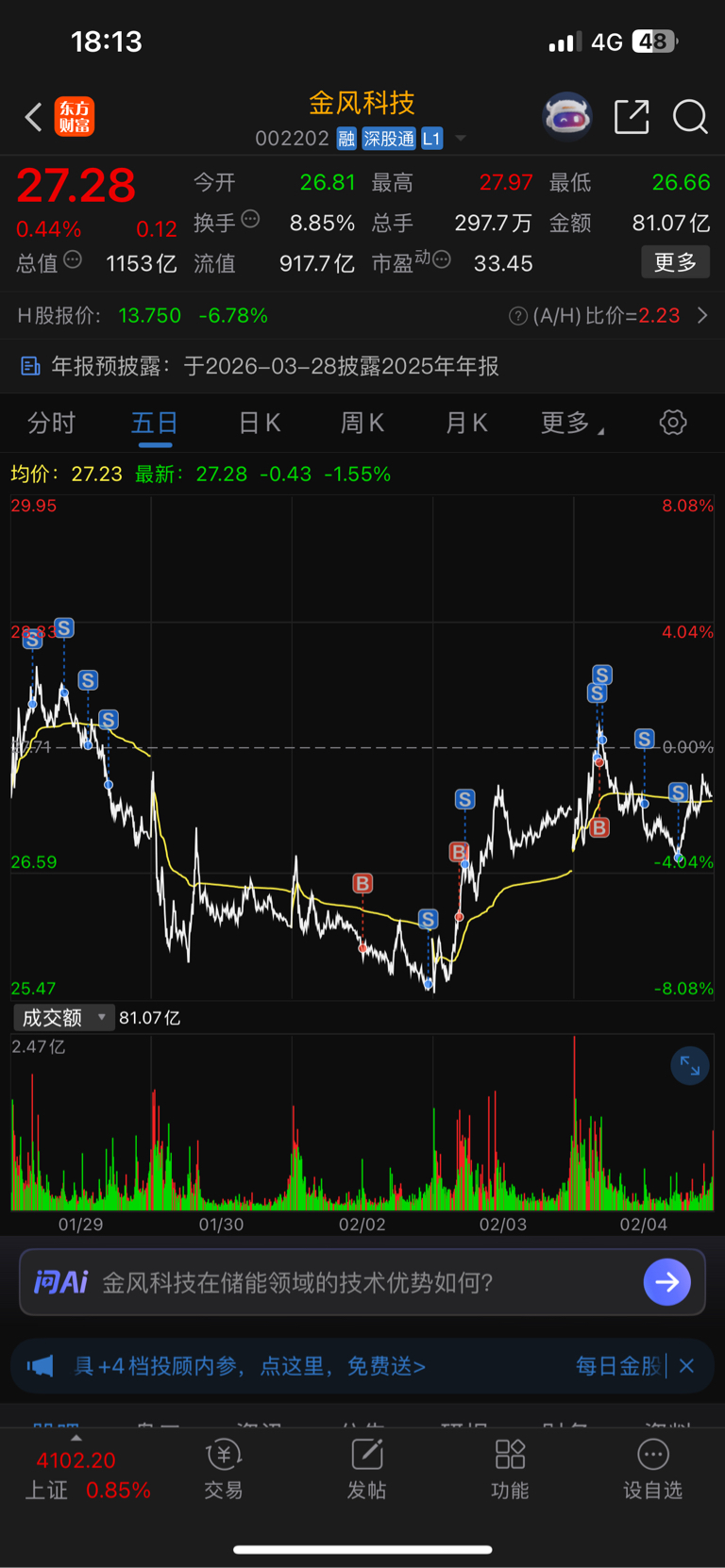The width and height of the screenshot is (725, 1568).
Task: Tap the S marker at 02/02 low
Action: point(428,919)
